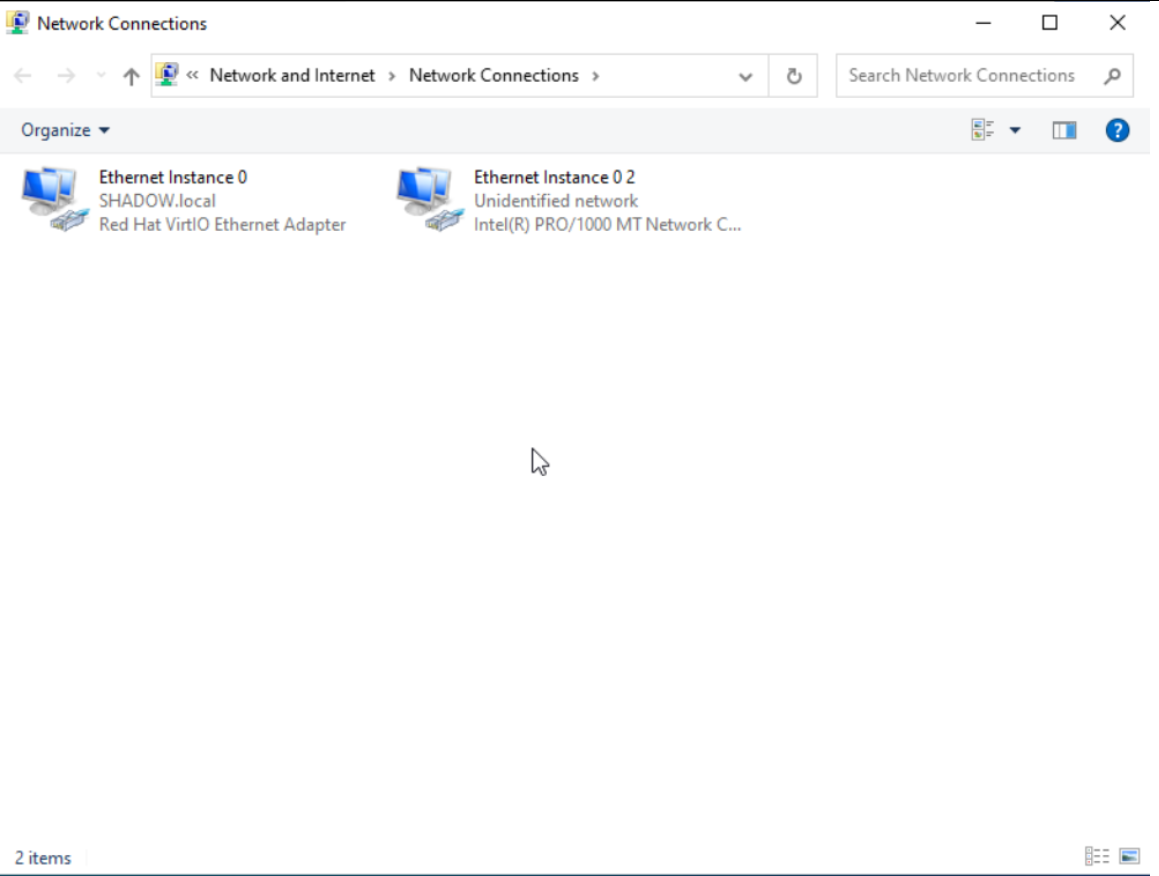
Task: Expand the address bar history dropdown
Action: coord(745,76)
